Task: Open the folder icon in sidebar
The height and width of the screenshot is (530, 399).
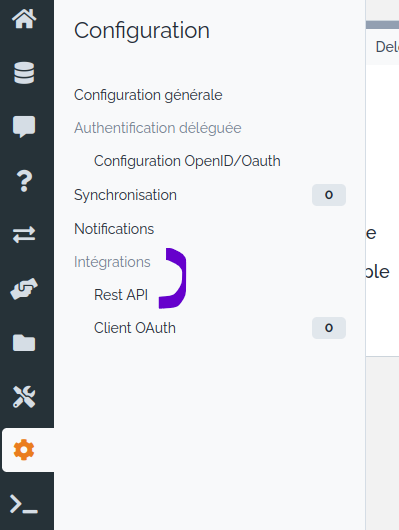Action: (24, 343)
